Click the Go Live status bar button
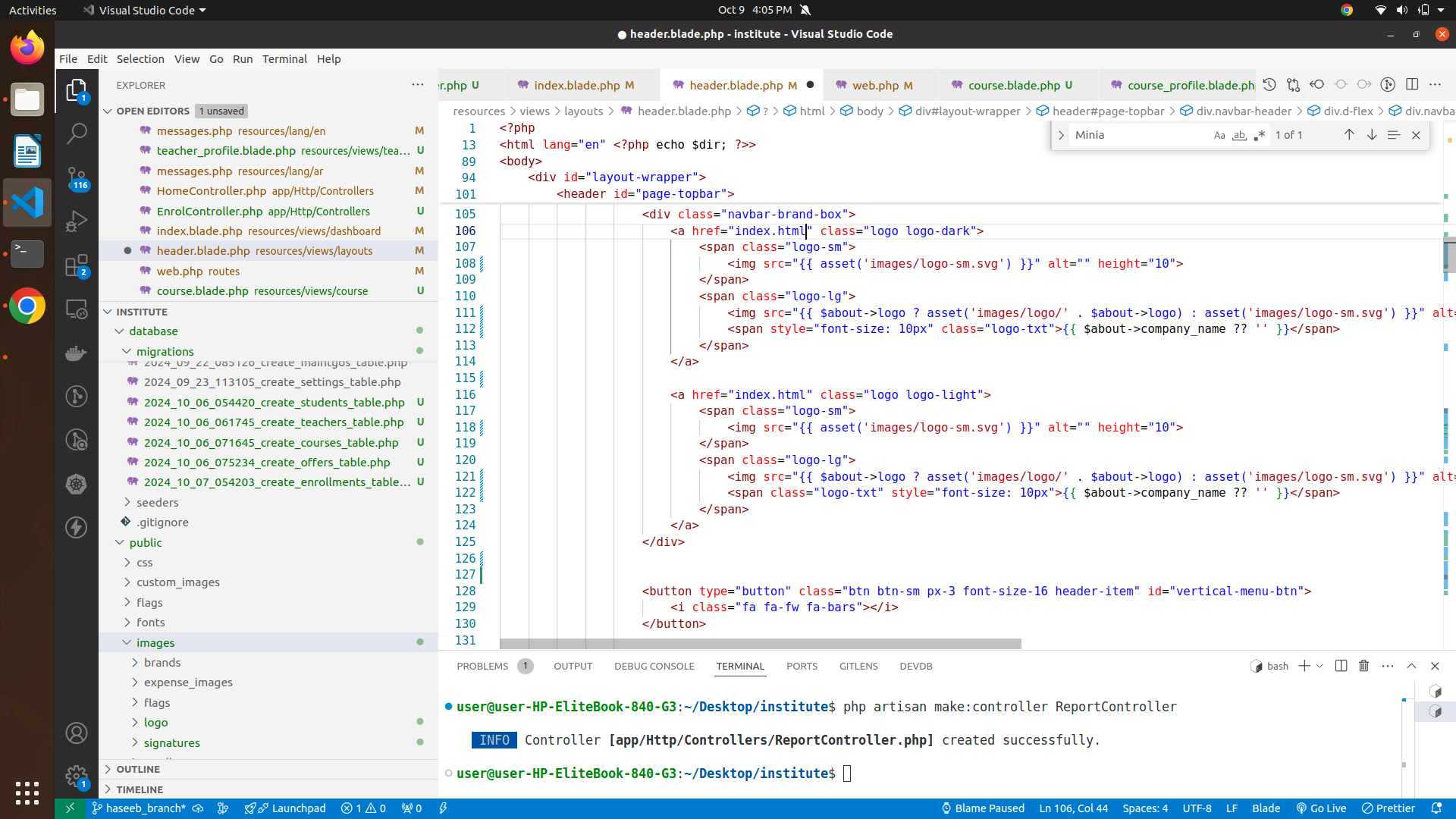Viewport: 1456px width, 819px height. (1320, 808)
